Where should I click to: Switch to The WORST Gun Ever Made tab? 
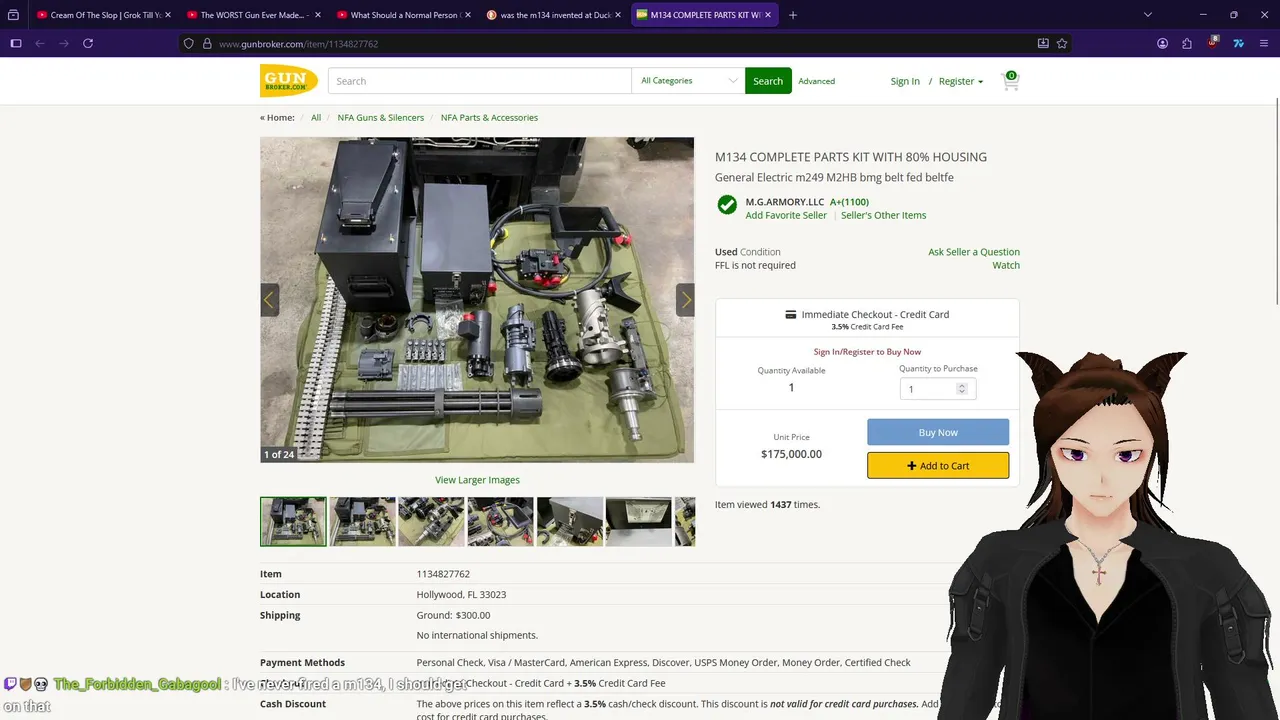click(x=253, y=15)
